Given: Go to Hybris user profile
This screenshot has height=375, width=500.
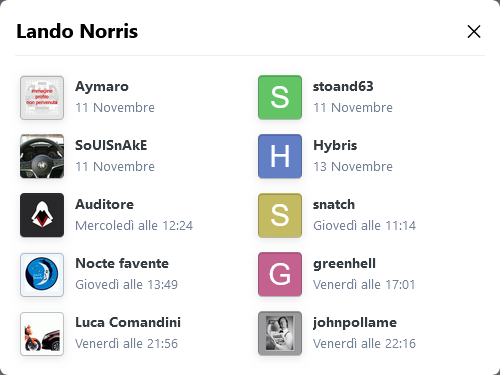Looking at the screenshot, I should [x=335, y=146].
